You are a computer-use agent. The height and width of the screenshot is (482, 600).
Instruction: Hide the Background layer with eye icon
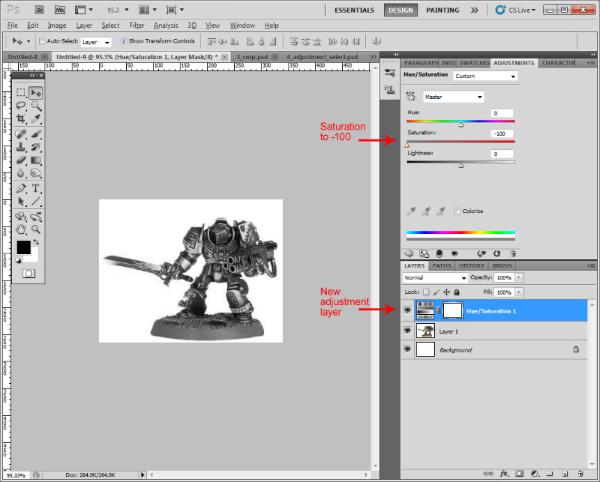[407, 350]
